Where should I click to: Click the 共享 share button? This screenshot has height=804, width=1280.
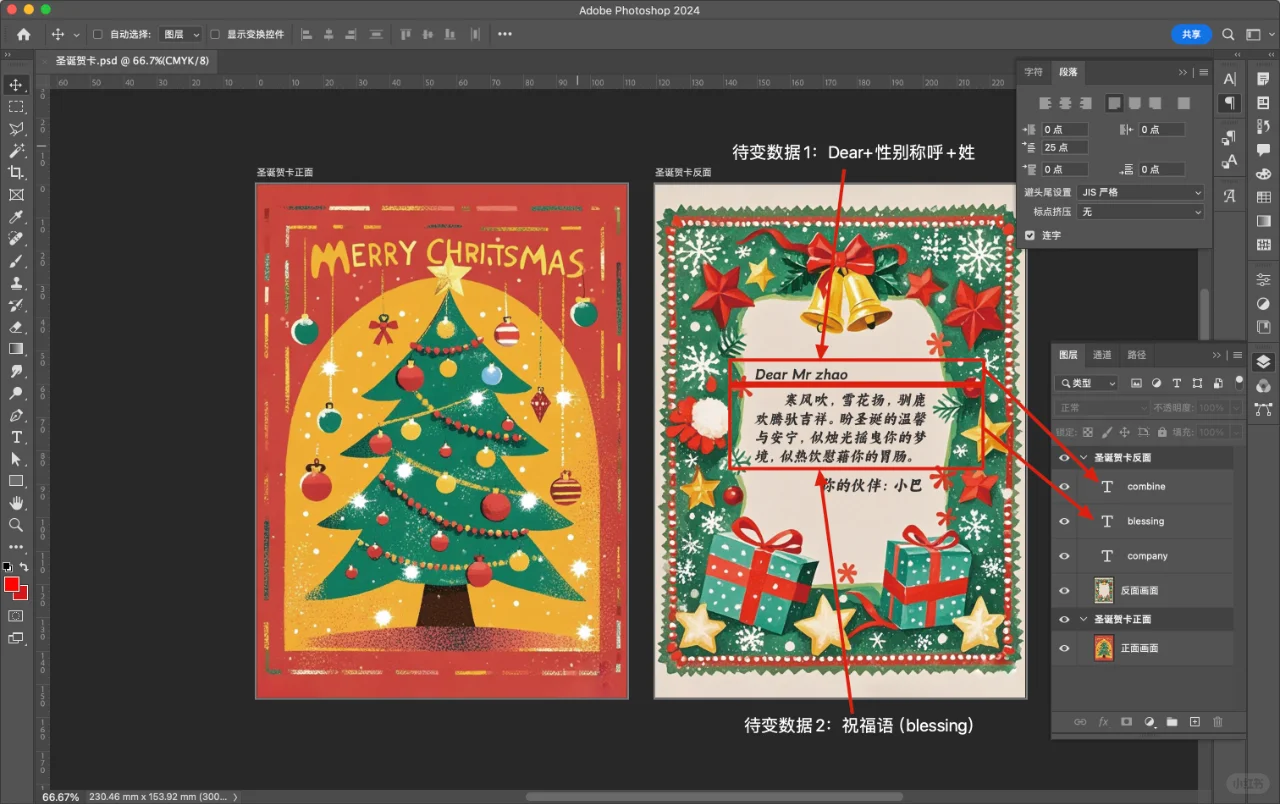(x=1191, y=34)
